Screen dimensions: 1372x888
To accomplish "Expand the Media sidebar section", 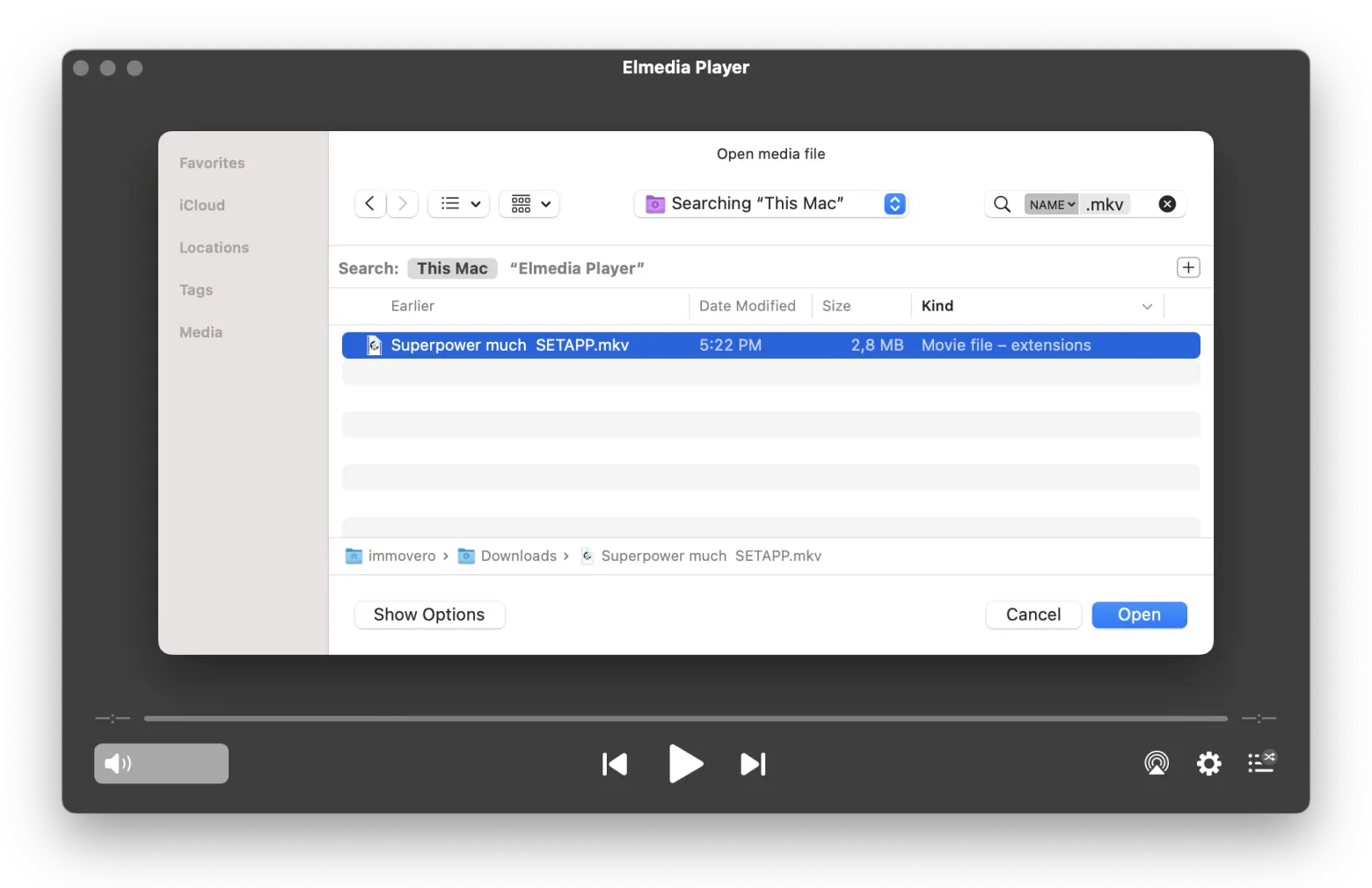I will [x=201, y=332].
